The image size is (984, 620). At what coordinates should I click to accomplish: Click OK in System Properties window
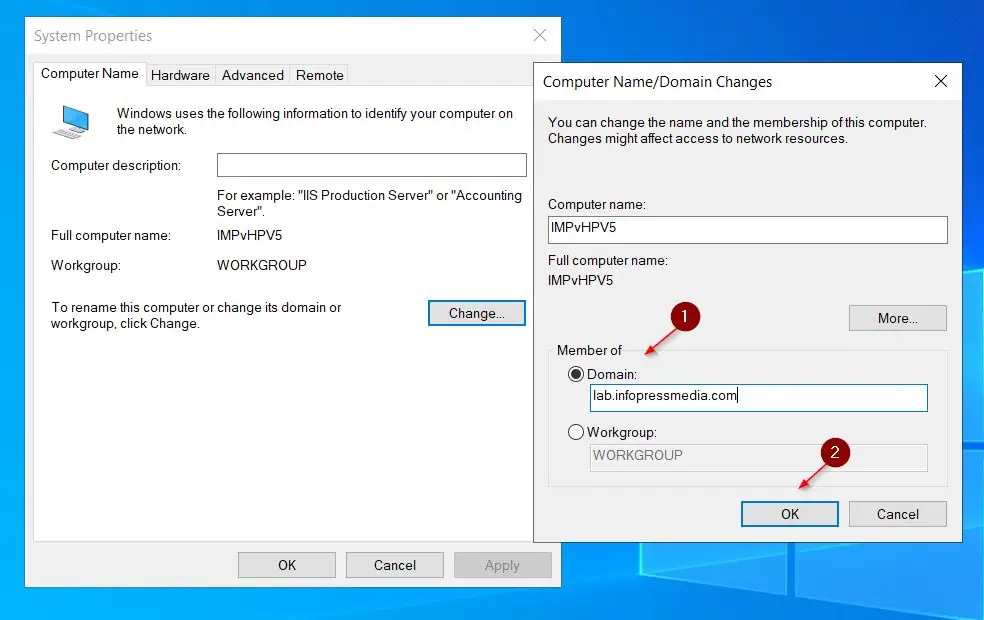point(287,565)
